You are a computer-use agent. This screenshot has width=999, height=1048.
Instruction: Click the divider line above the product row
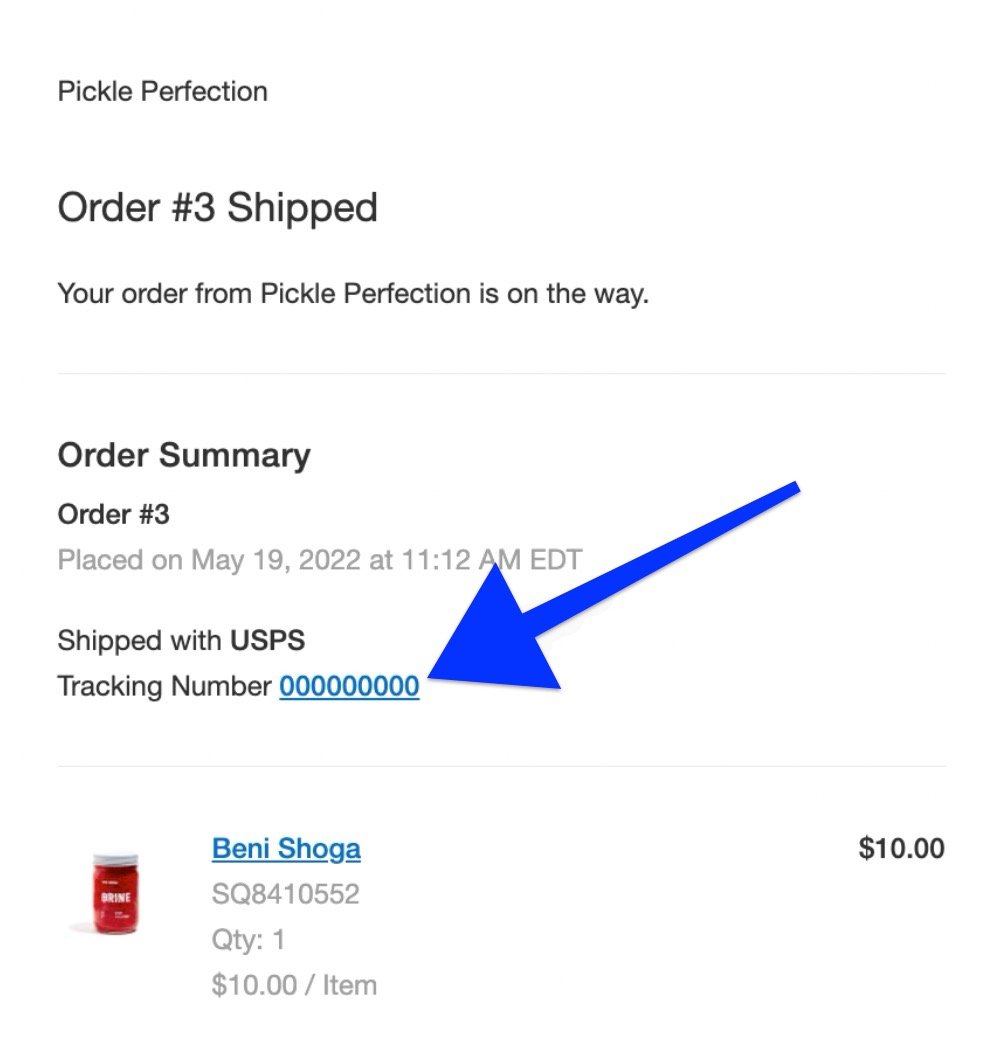click(500, 767)
